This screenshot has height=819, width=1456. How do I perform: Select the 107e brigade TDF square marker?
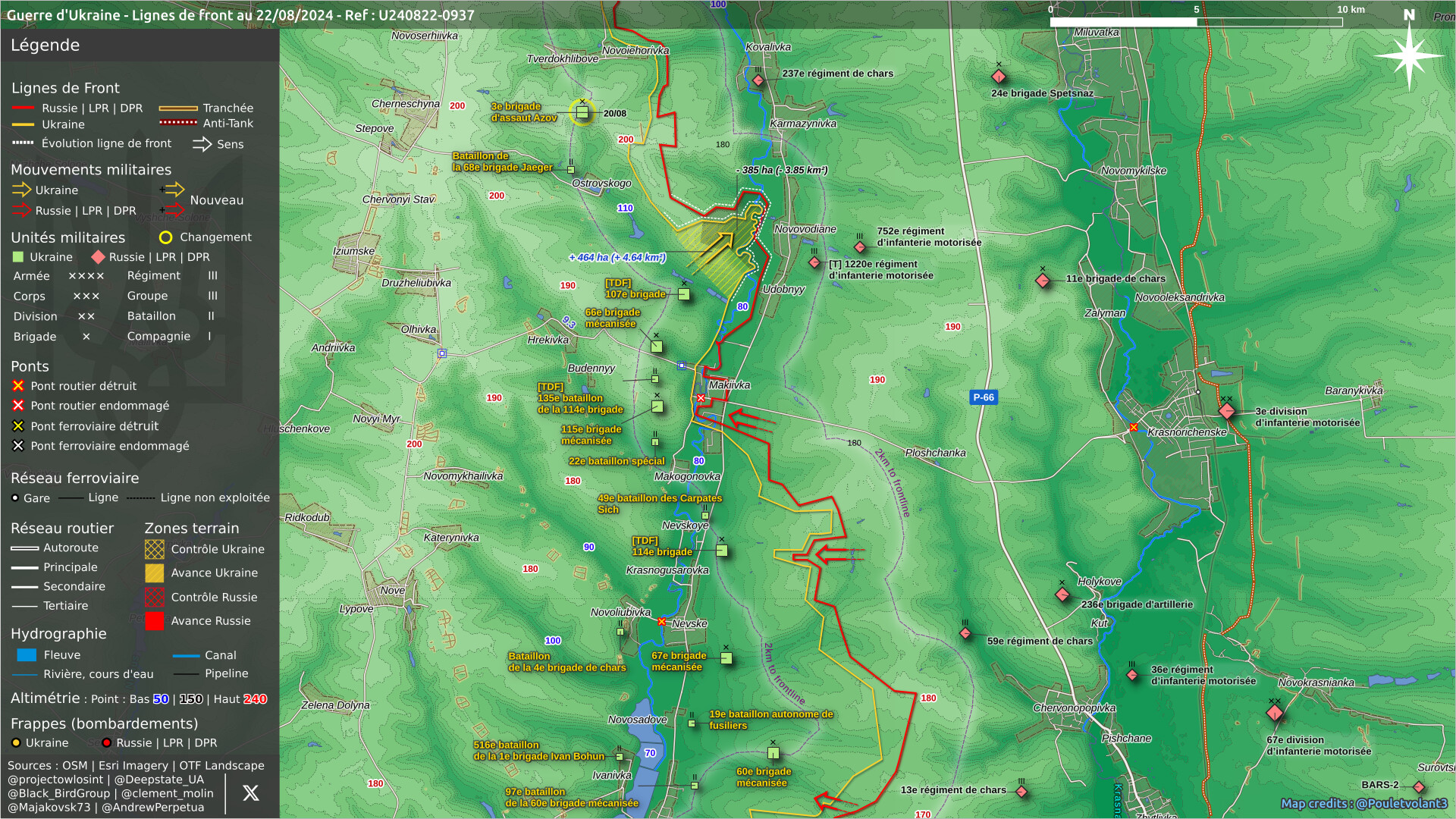coord(683,294)
